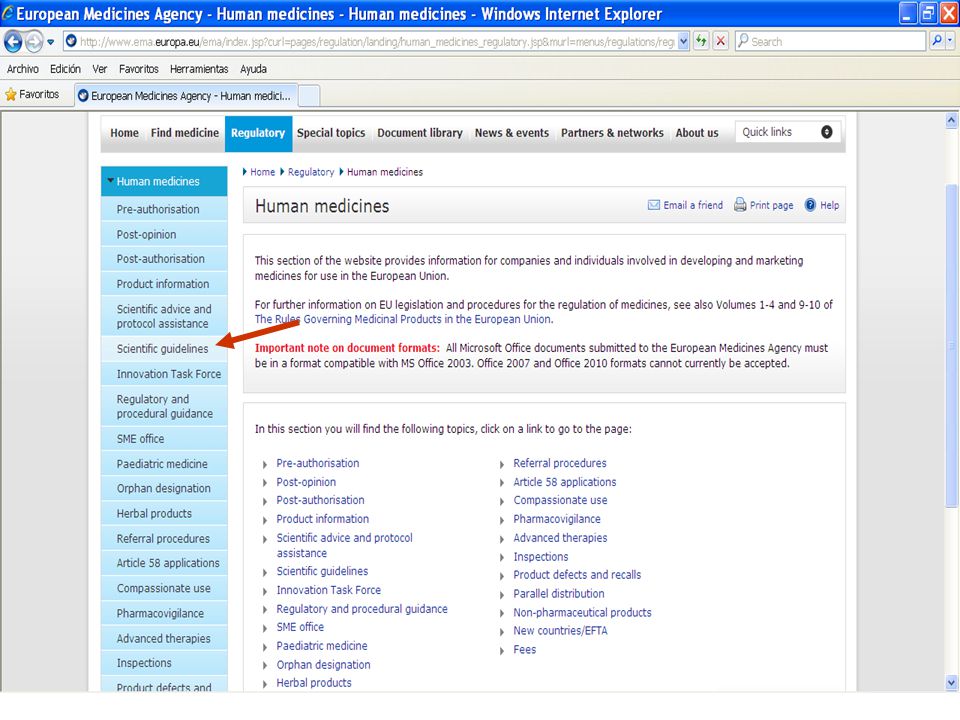960x720 pixels.
Task: Click the vertical scrollbar down arrow
Action: click(x=951, y=682)
